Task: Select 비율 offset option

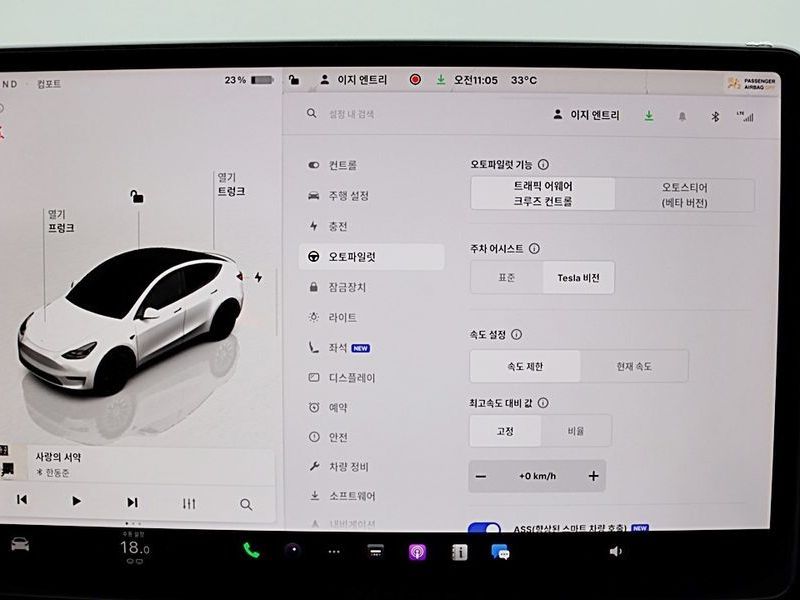Action: click(576, 431)
